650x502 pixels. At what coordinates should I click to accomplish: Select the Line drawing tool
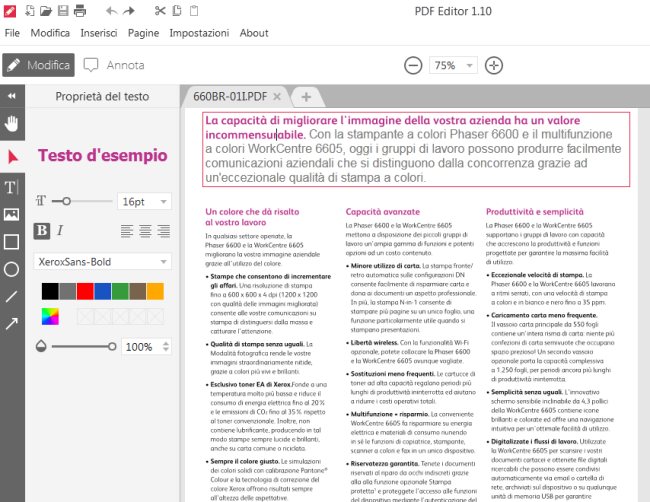click(x=11, y=296)
